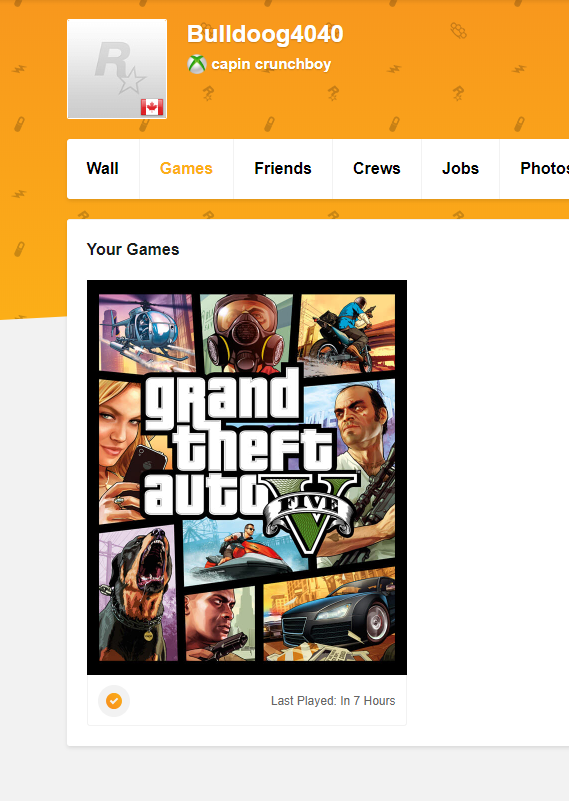
Task: Click the gas mask panel on the cover
Action: [247, 332]
